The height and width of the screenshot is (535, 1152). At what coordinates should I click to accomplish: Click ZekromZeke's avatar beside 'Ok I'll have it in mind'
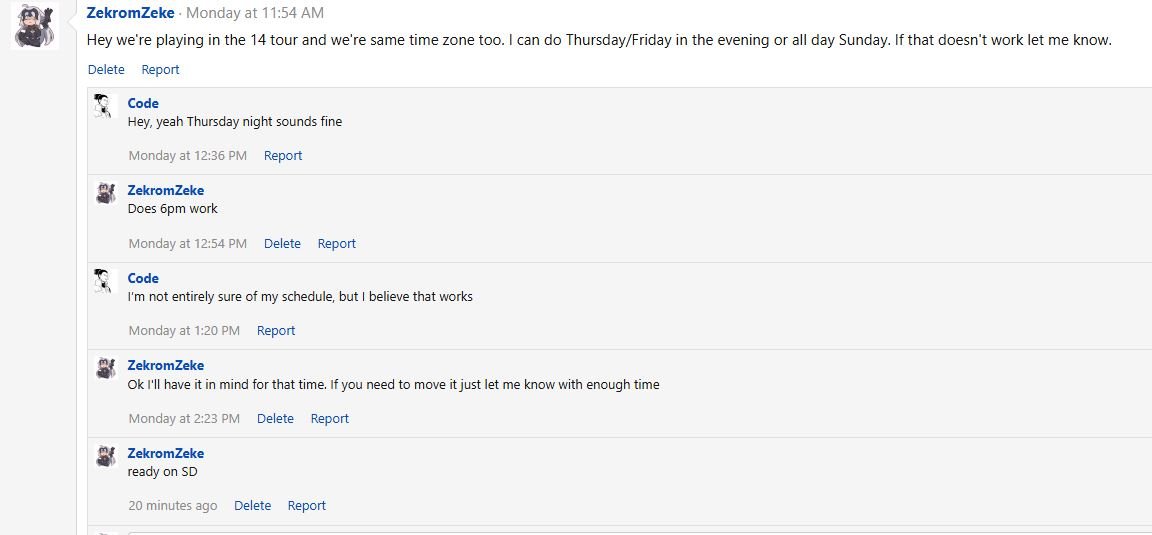[105, 368]
